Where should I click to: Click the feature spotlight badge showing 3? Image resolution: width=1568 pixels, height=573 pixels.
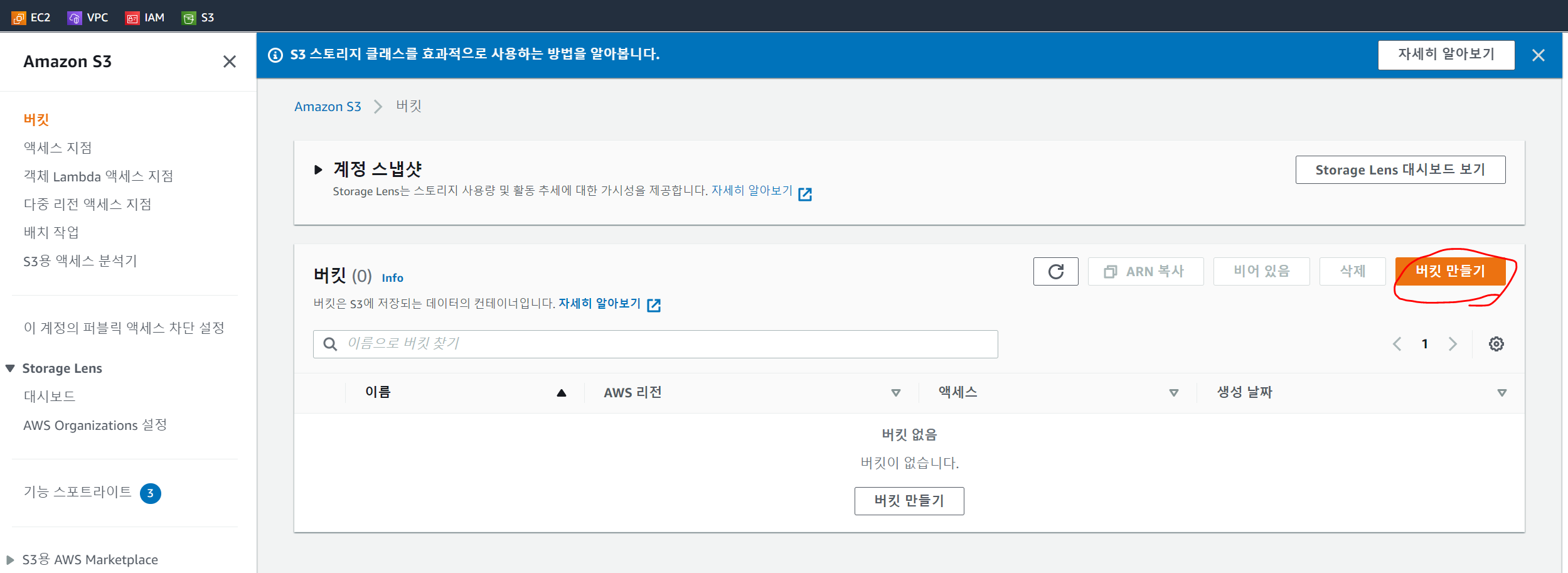151,493
